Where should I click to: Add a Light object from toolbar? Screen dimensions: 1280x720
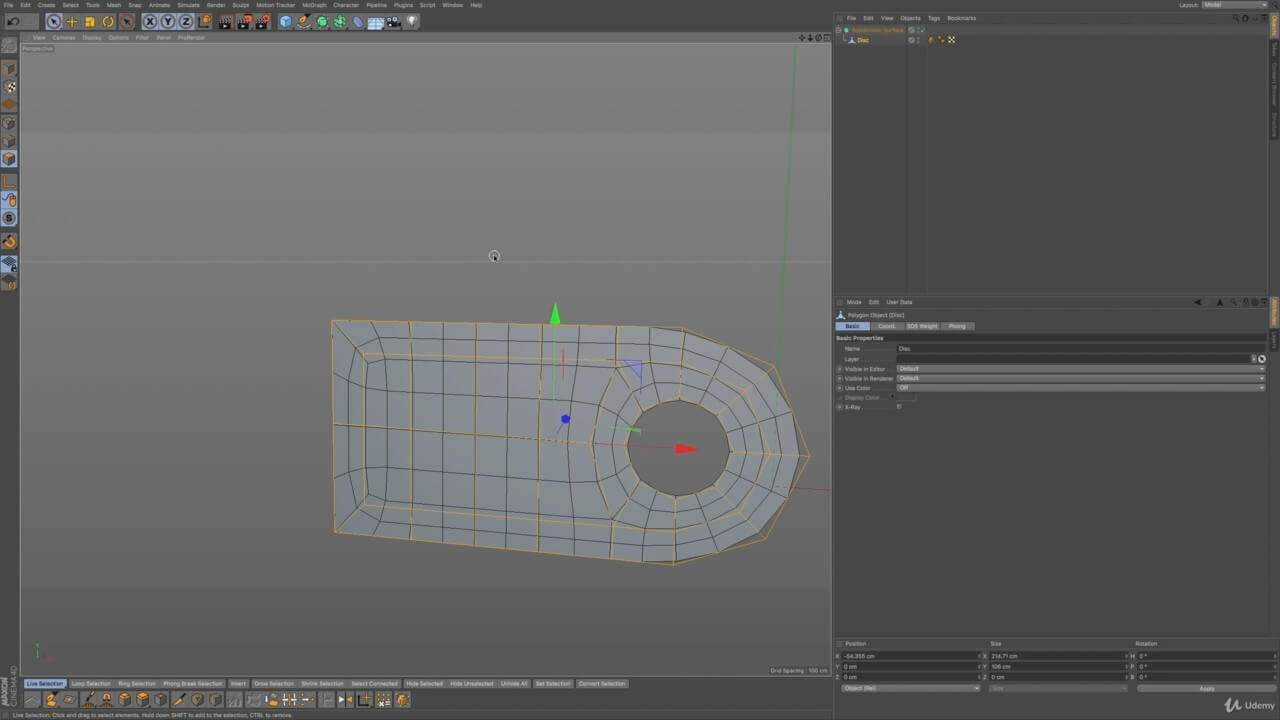tap(412, 21)
